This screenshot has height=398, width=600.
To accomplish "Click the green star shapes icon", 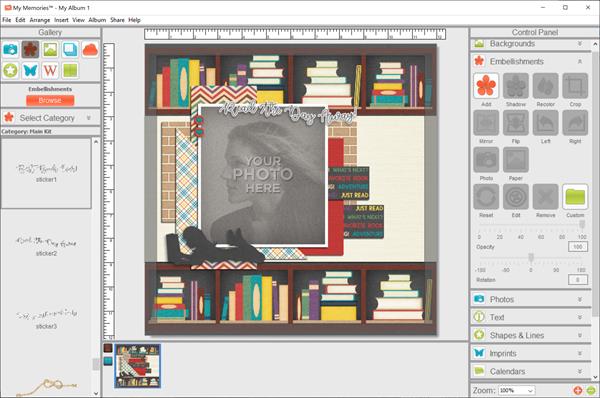I will (x=10, y=70).
